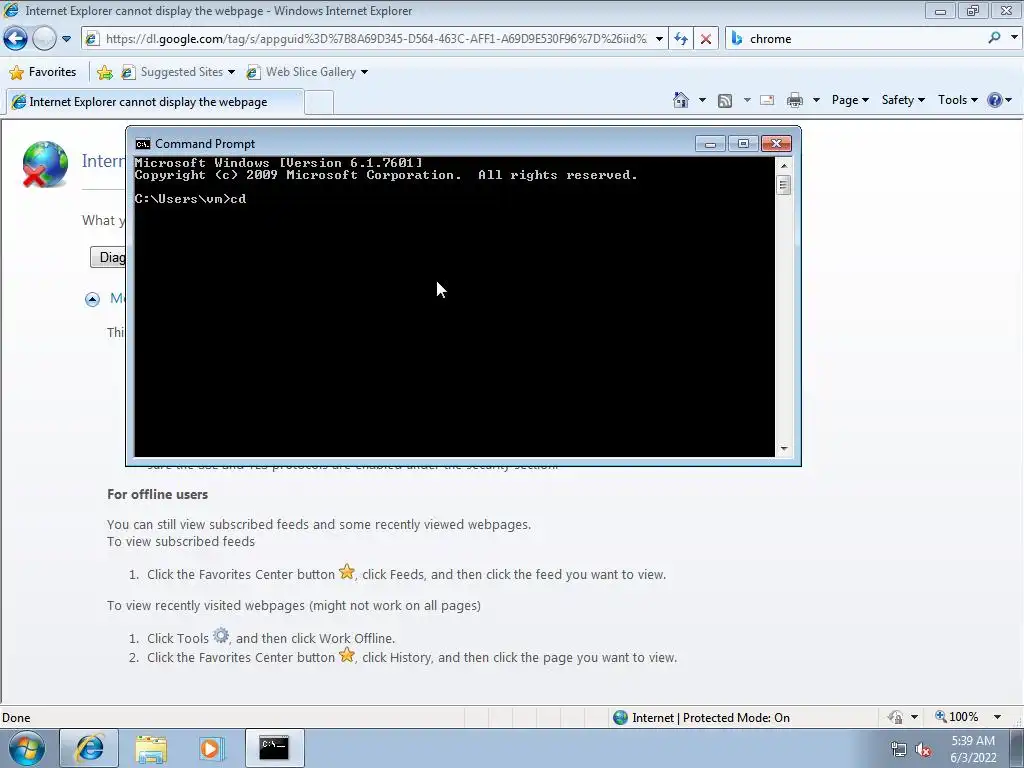Click the Command Prompt scrollbar up arrow

(x=784, y=166)
